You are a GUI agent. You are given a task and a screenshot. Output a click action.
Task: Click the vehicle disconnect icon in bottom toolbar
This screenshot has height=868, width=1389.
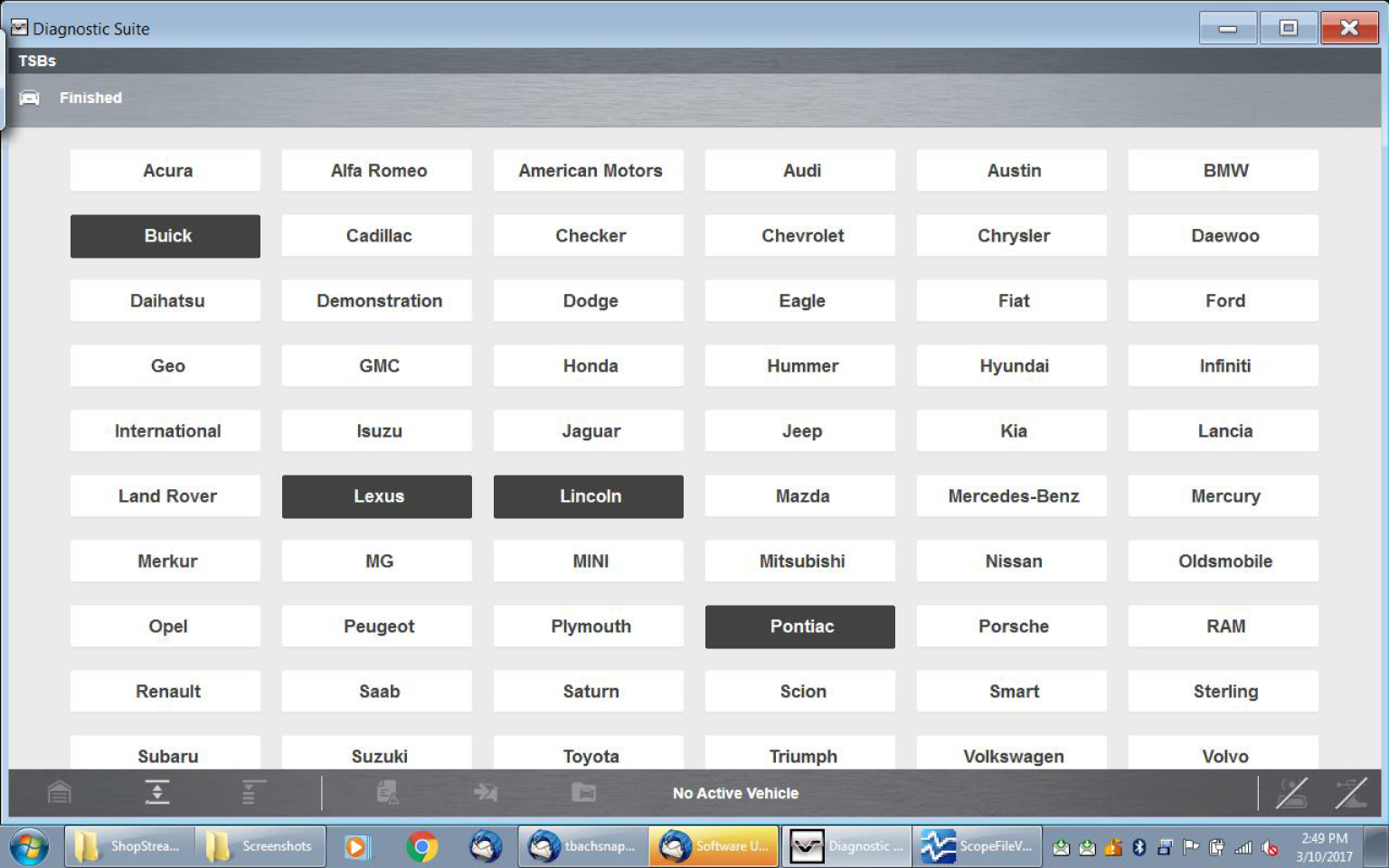[x=1290, y=793]
